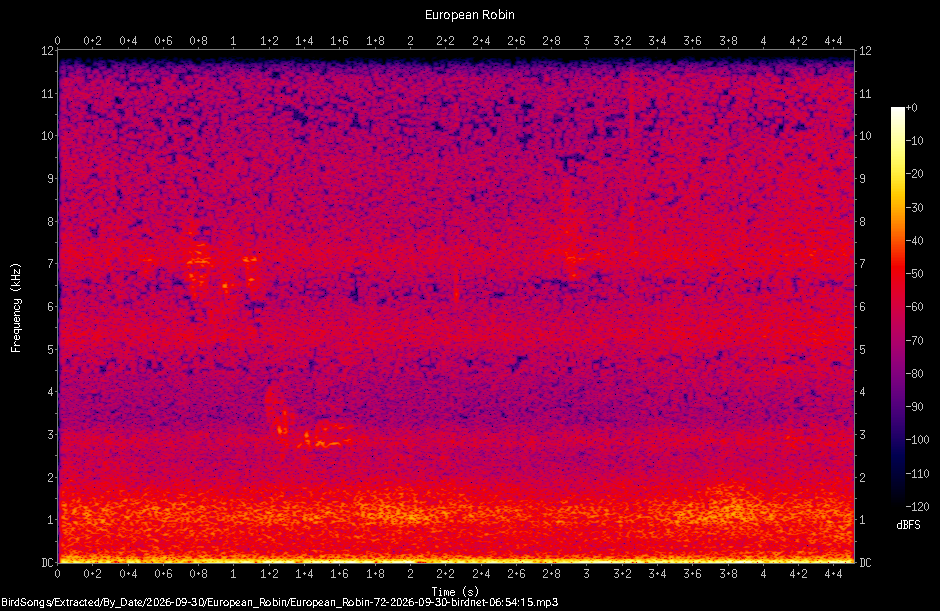
Task: Click "DC" on the left frequency axis
Action: 47,562
